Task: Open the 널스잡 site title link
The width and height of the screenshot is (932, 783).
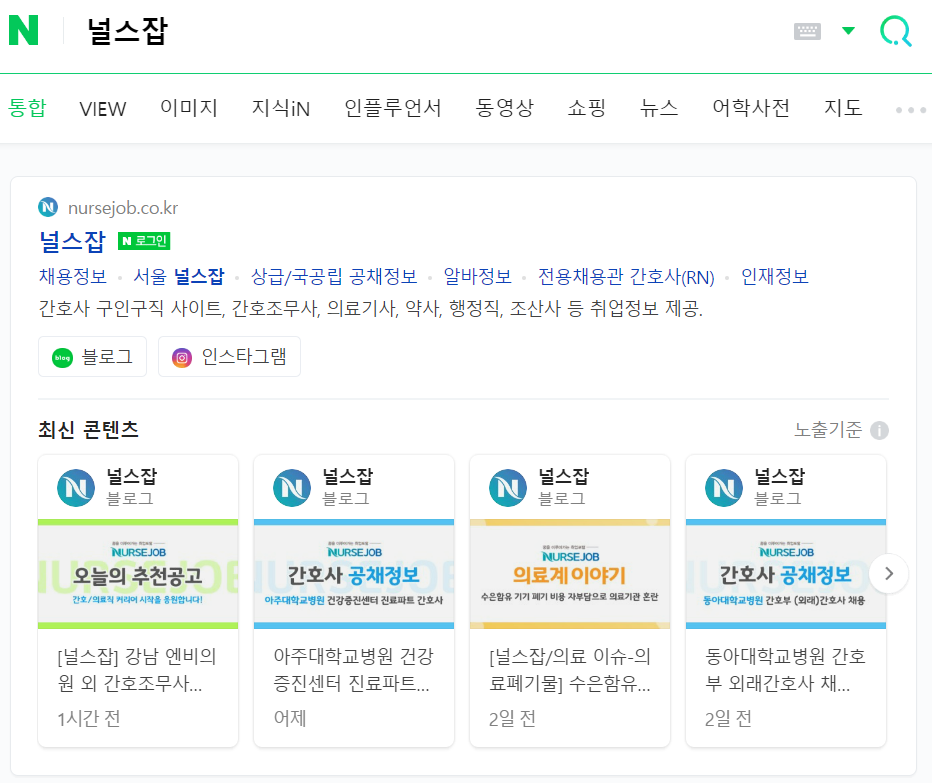Action: point(73,241)
